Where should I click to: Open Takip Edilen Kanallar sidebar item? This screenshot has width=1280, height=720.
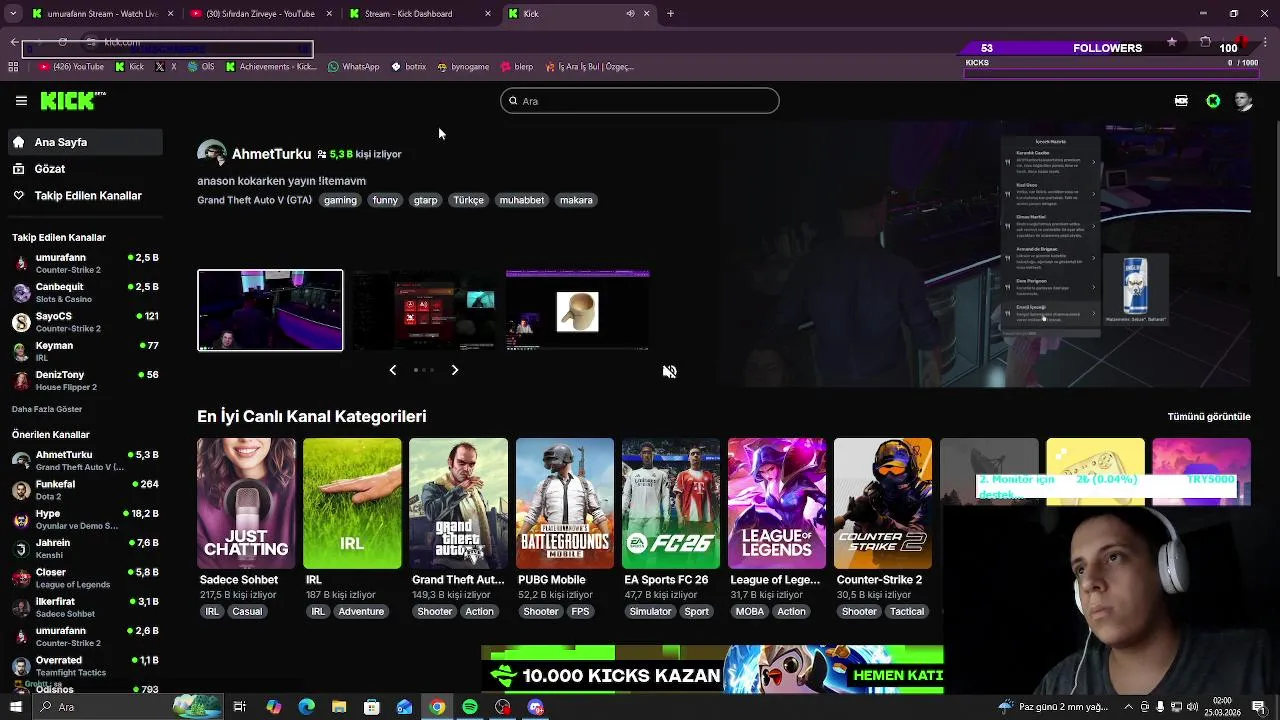pos(84,196)
